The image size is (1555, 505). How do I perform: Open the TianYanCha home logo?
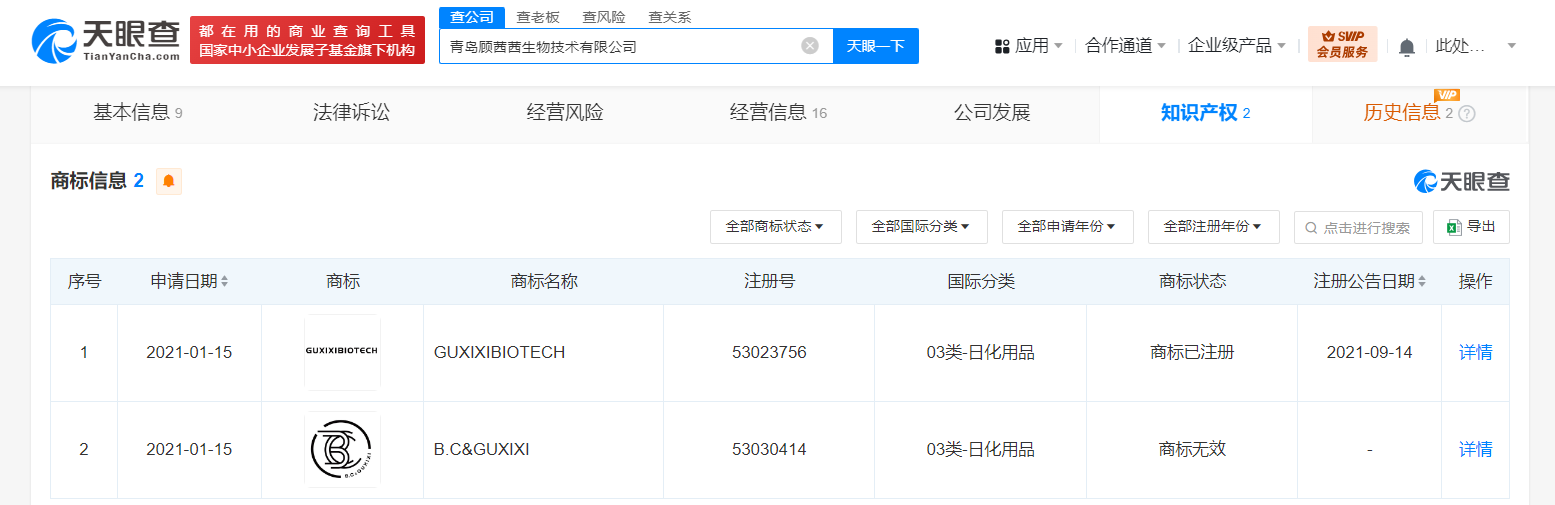(x=105, y=42)
